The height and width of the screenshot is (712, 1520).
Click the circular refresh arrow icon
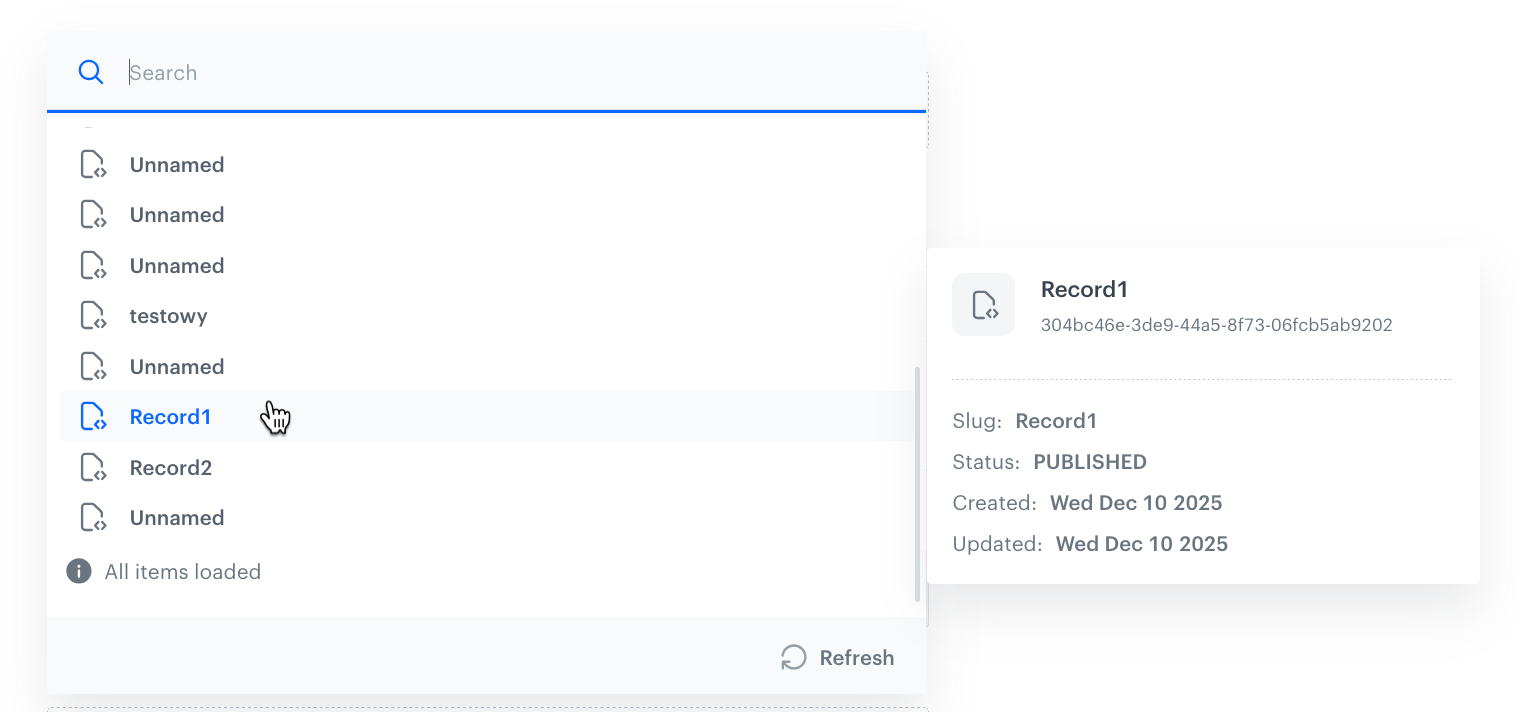793,657
